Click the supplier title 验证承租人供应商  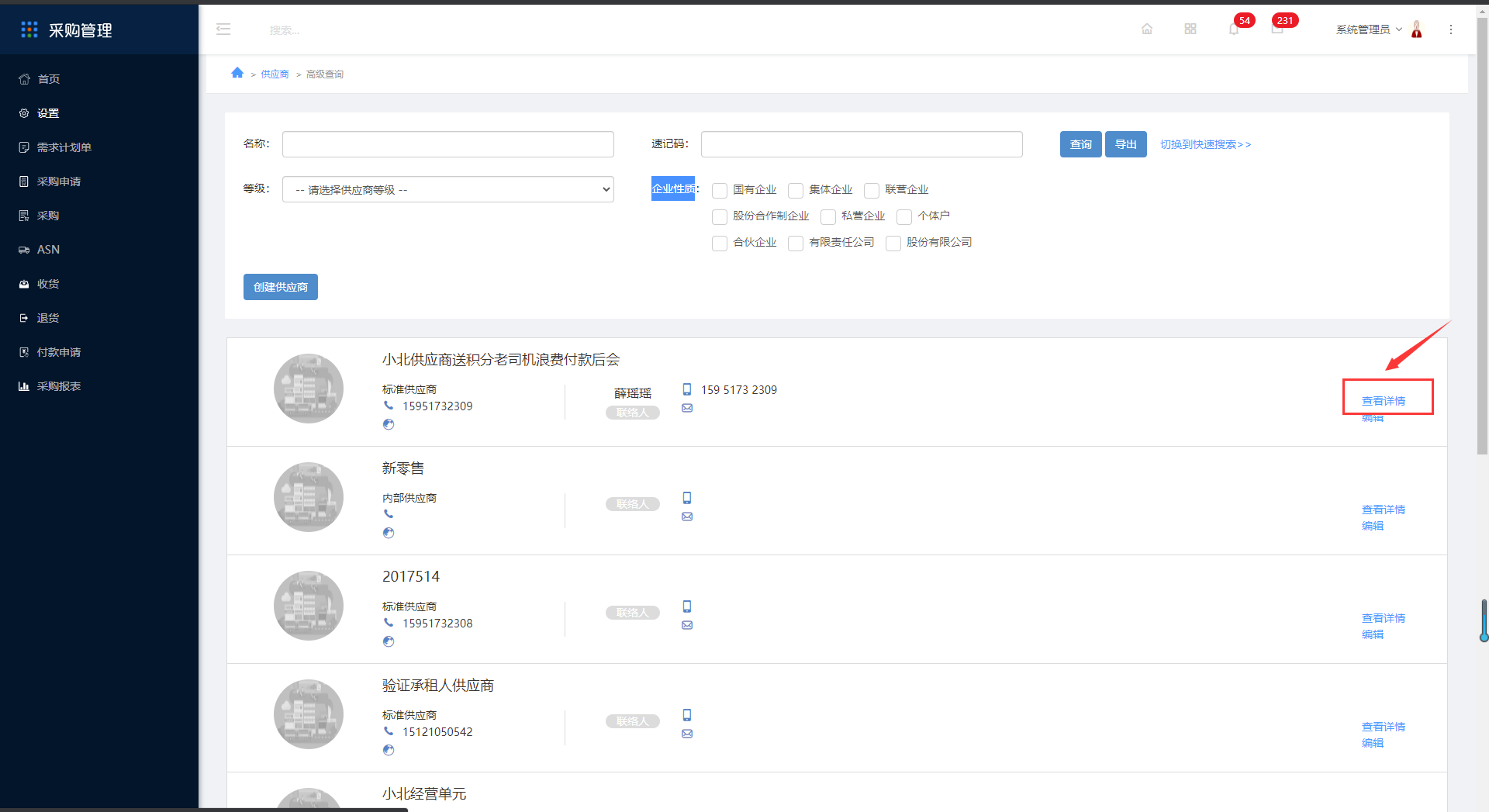438,686
